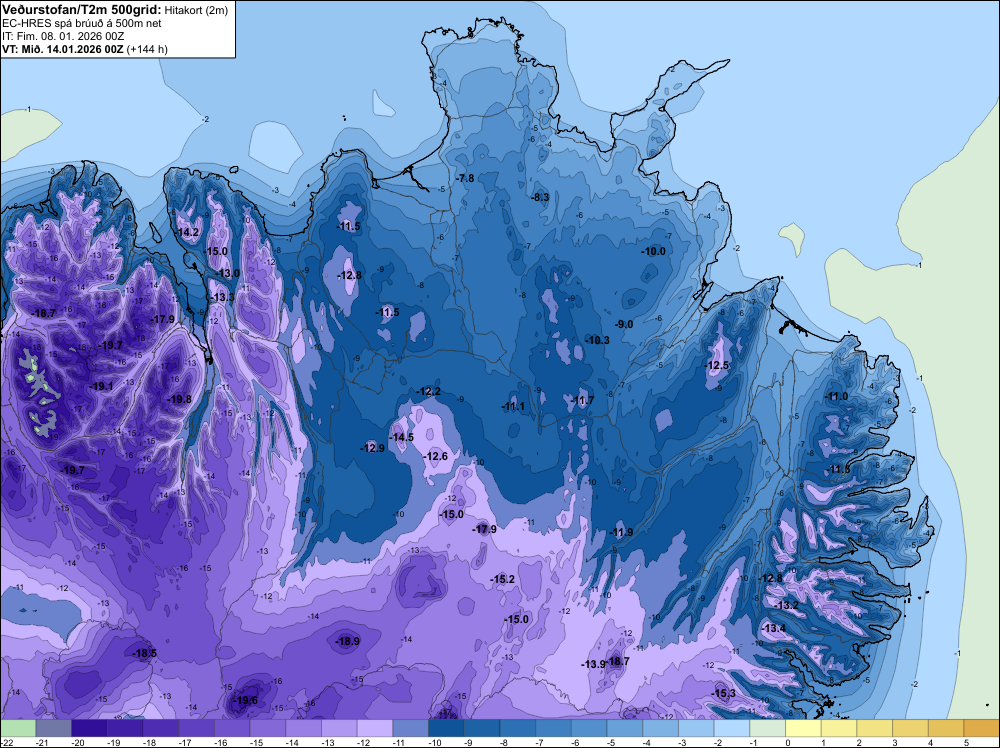This screenshot has height=748, width=1000.
Task: Click the -18.9 temperature value on the map
Action: click(x=347, y=641)
